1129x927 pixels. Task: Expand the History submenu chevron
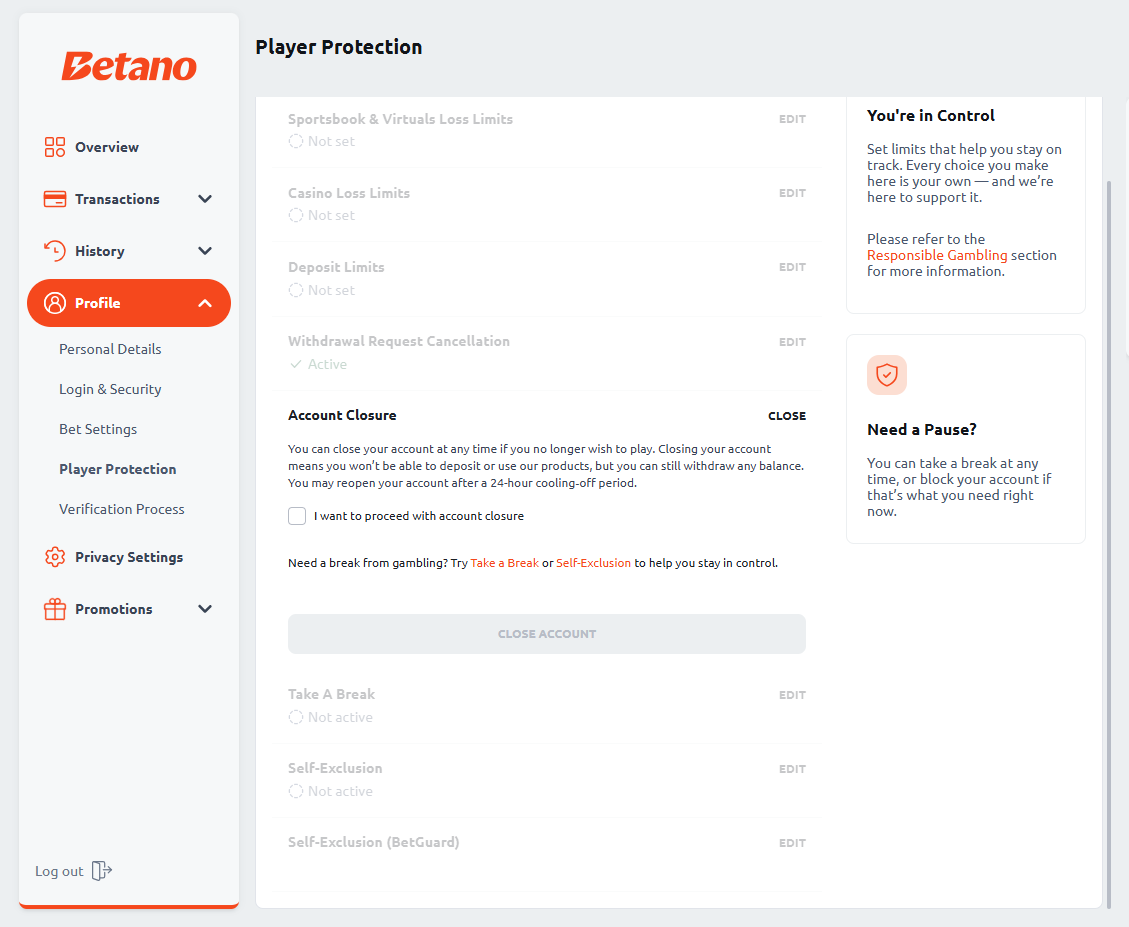pyautogui.click(x=205, y=251)
